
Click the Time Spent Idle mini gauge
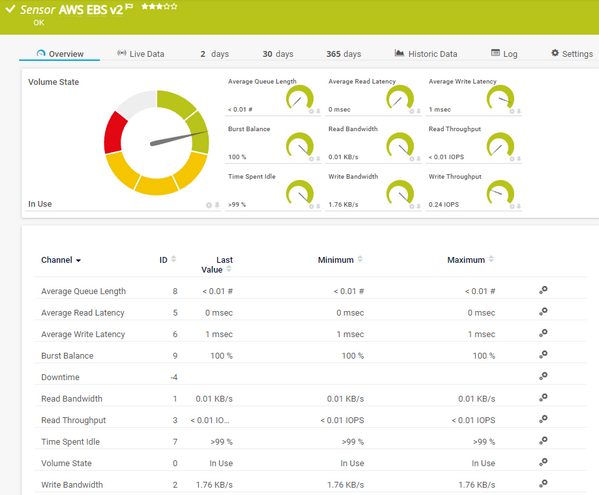pyautogui.click(x=300, y=193)
